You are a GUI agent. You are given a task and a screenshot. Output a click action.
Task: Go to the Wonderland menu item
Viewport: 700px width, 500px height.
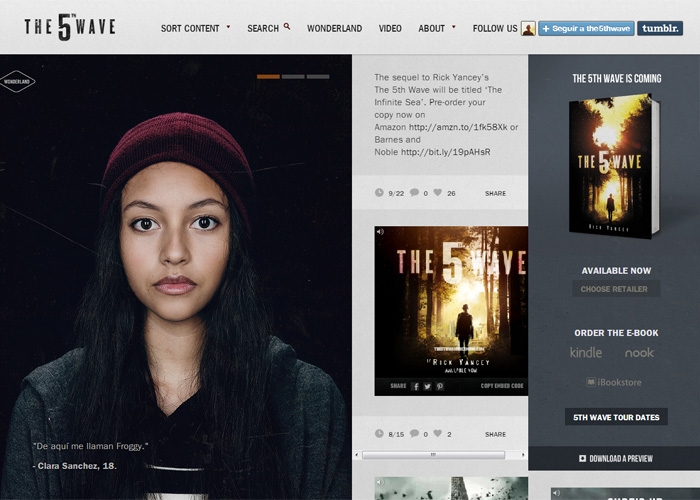(x=334, y=28)
